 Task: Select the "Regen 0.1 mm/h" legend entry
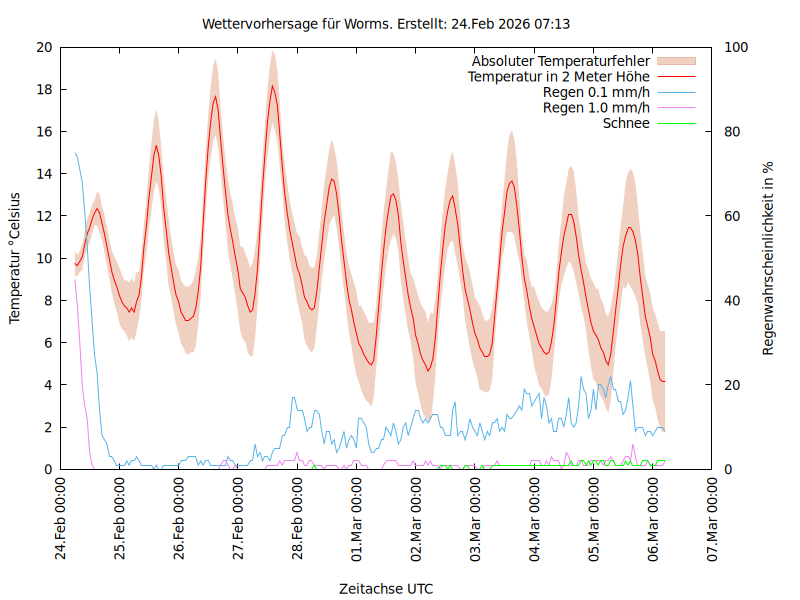[596, 92]
